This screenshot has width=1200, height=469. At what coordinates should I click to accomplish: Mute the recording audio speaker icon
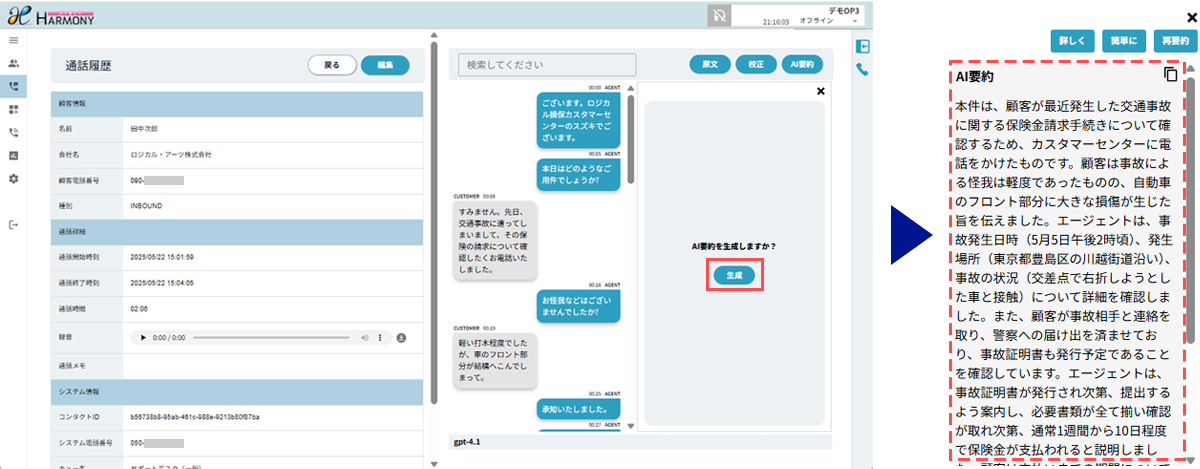tap(362, 338)
